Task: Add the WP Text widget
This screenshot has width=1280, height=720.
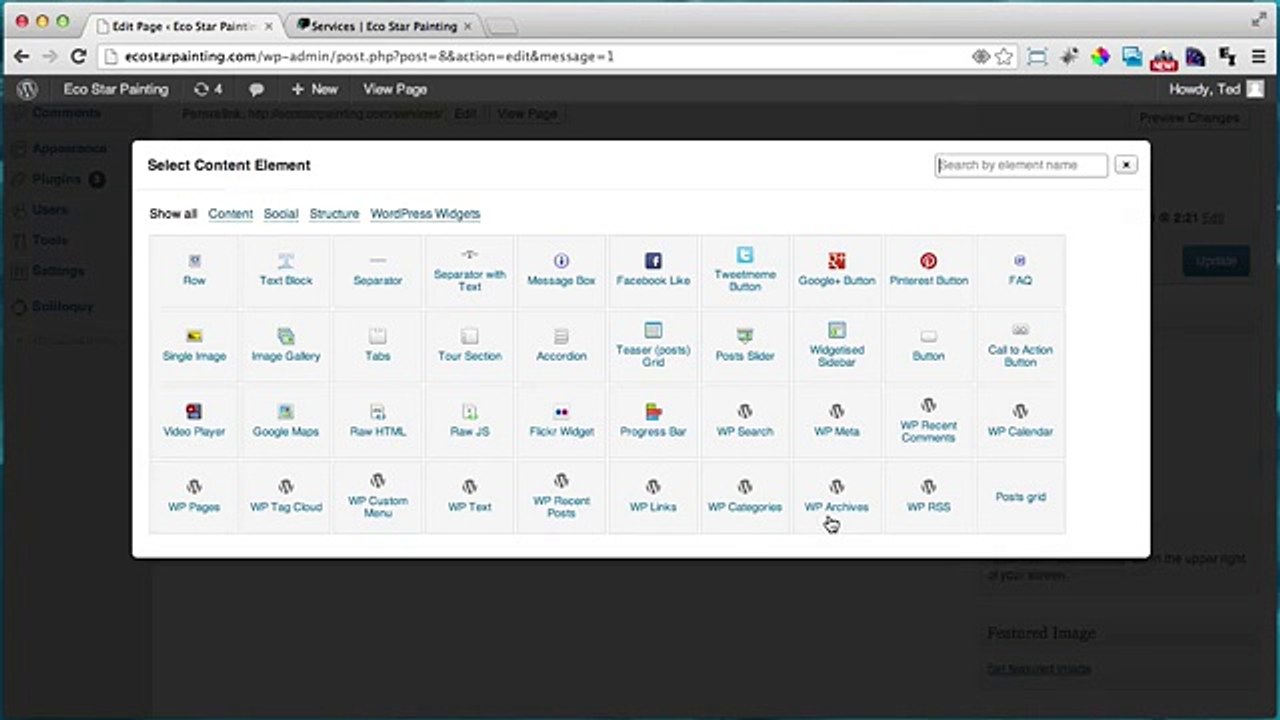Action: pos(470,497)
